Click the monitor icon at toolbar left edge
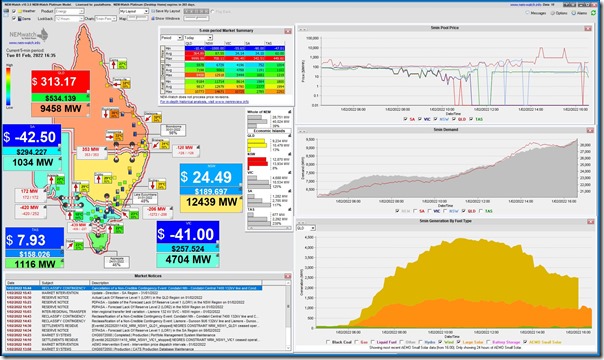Image resolution: width=604 pixels, height=360 pixels. [x=6, y=12]
